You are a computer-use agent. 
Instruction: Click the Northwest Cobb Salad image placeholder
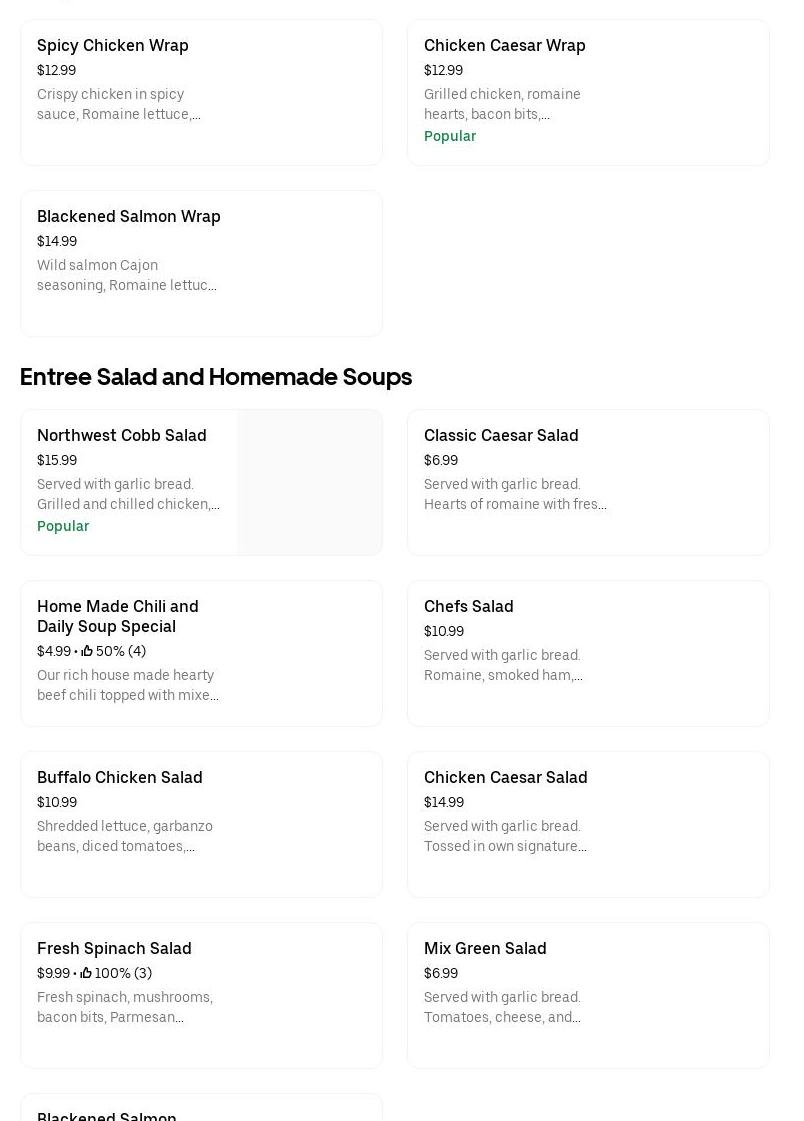[309, 482]
